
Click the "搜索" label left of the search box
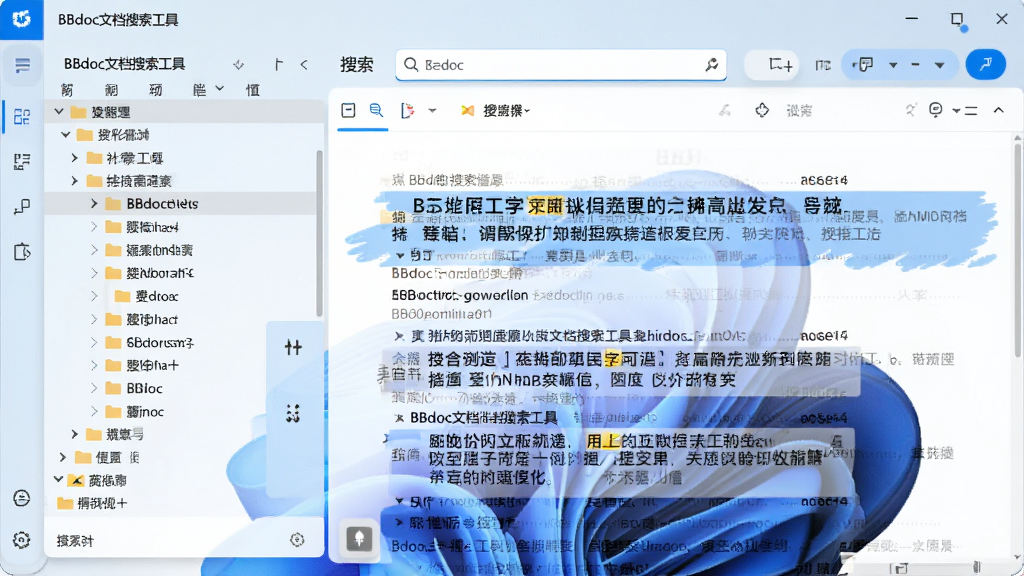(x=357, y=65)
